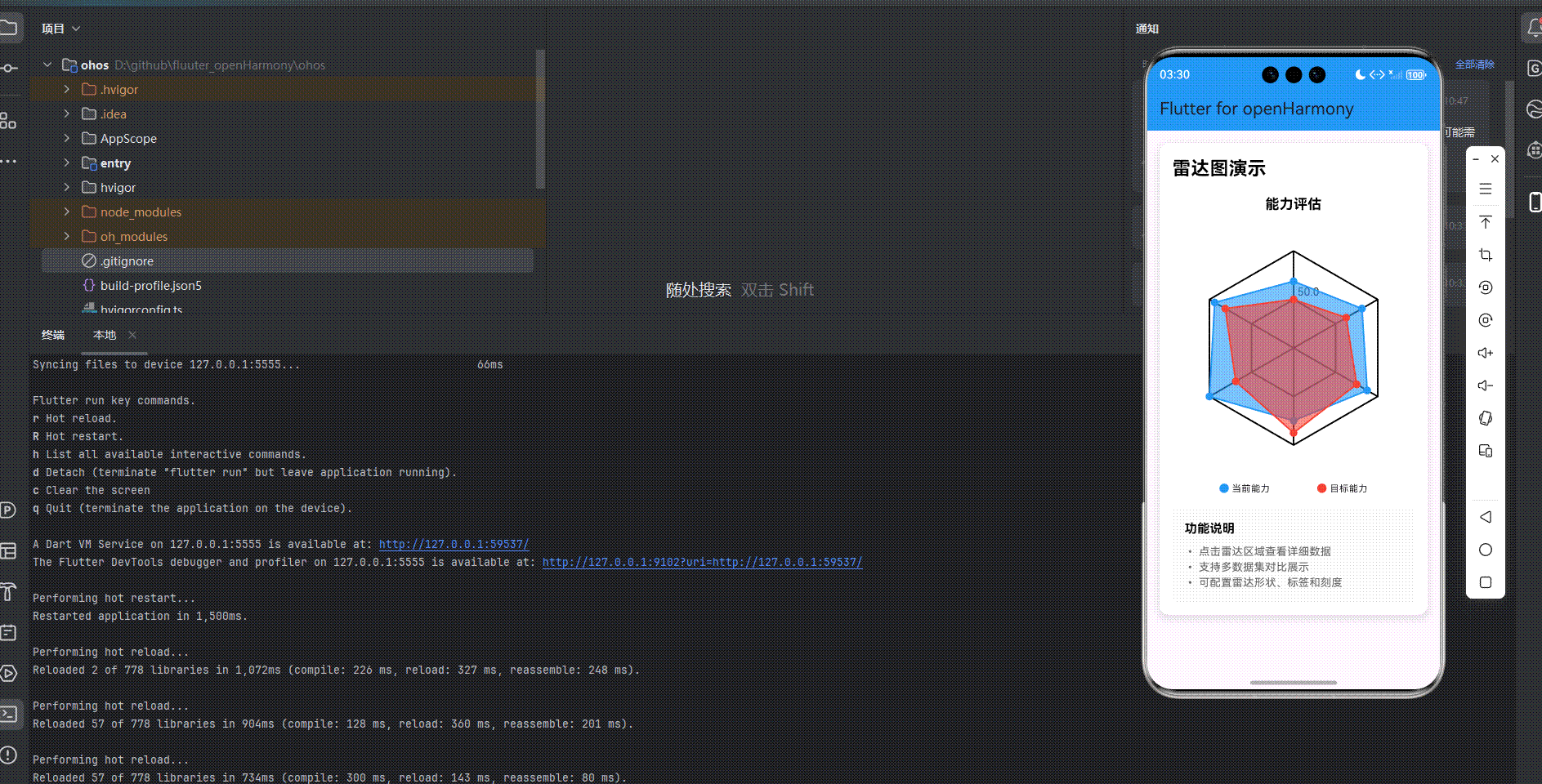Click emulator bottom navigation gesture bar
This screenshot has height=784, width=1542.
point(1294,682)
